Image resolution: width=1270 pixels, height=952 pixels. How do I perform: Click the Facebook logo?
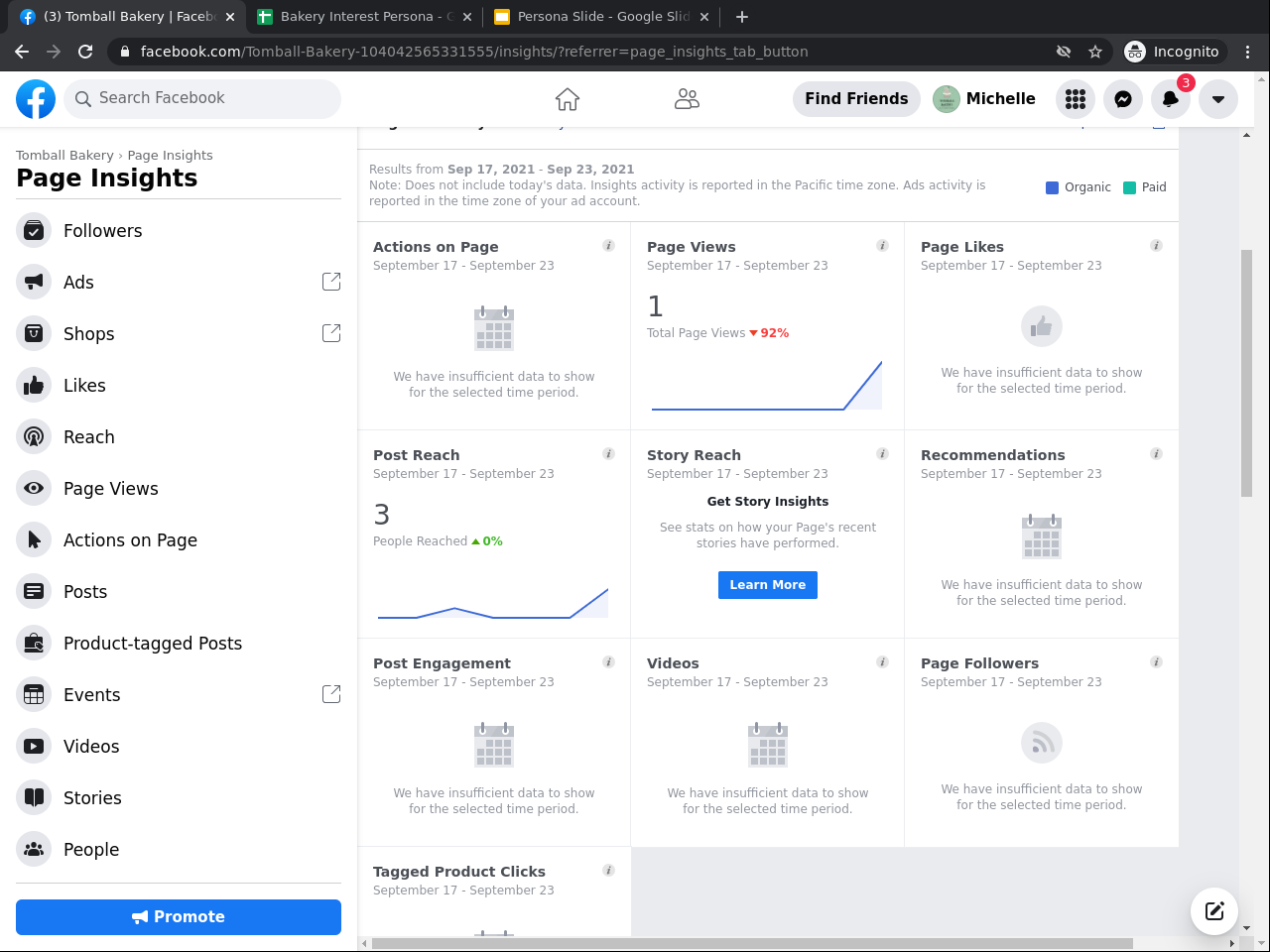[x=36, y=99]
